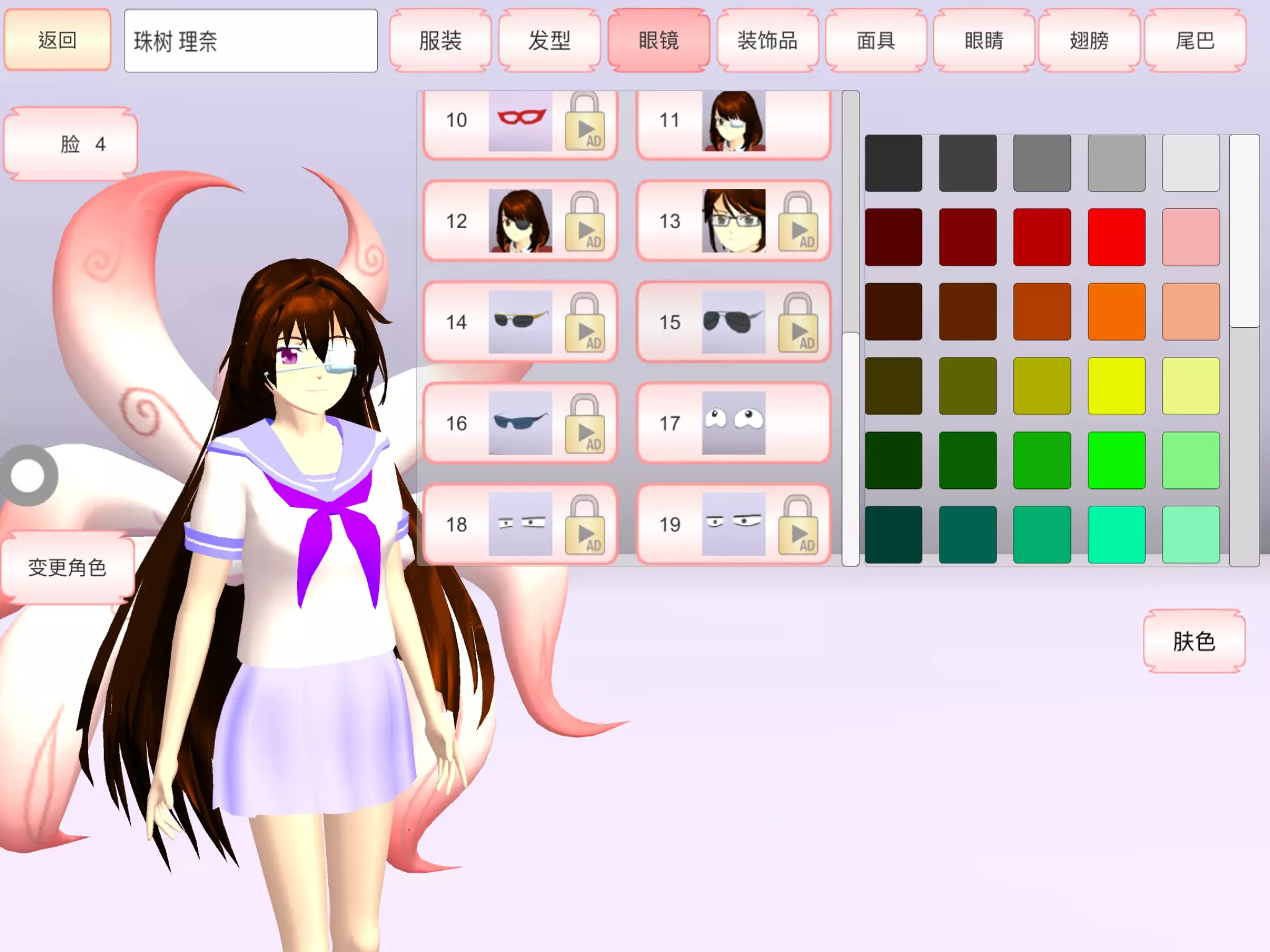
Task: Choose the gold-frame sunglasses item 14
Action: click(x=520, y=322)
